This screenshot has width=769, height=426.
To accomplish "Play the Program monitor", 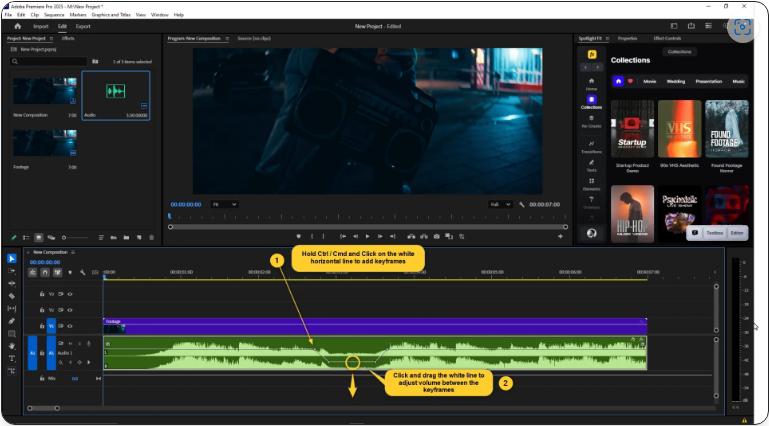I will pos(367,236).
